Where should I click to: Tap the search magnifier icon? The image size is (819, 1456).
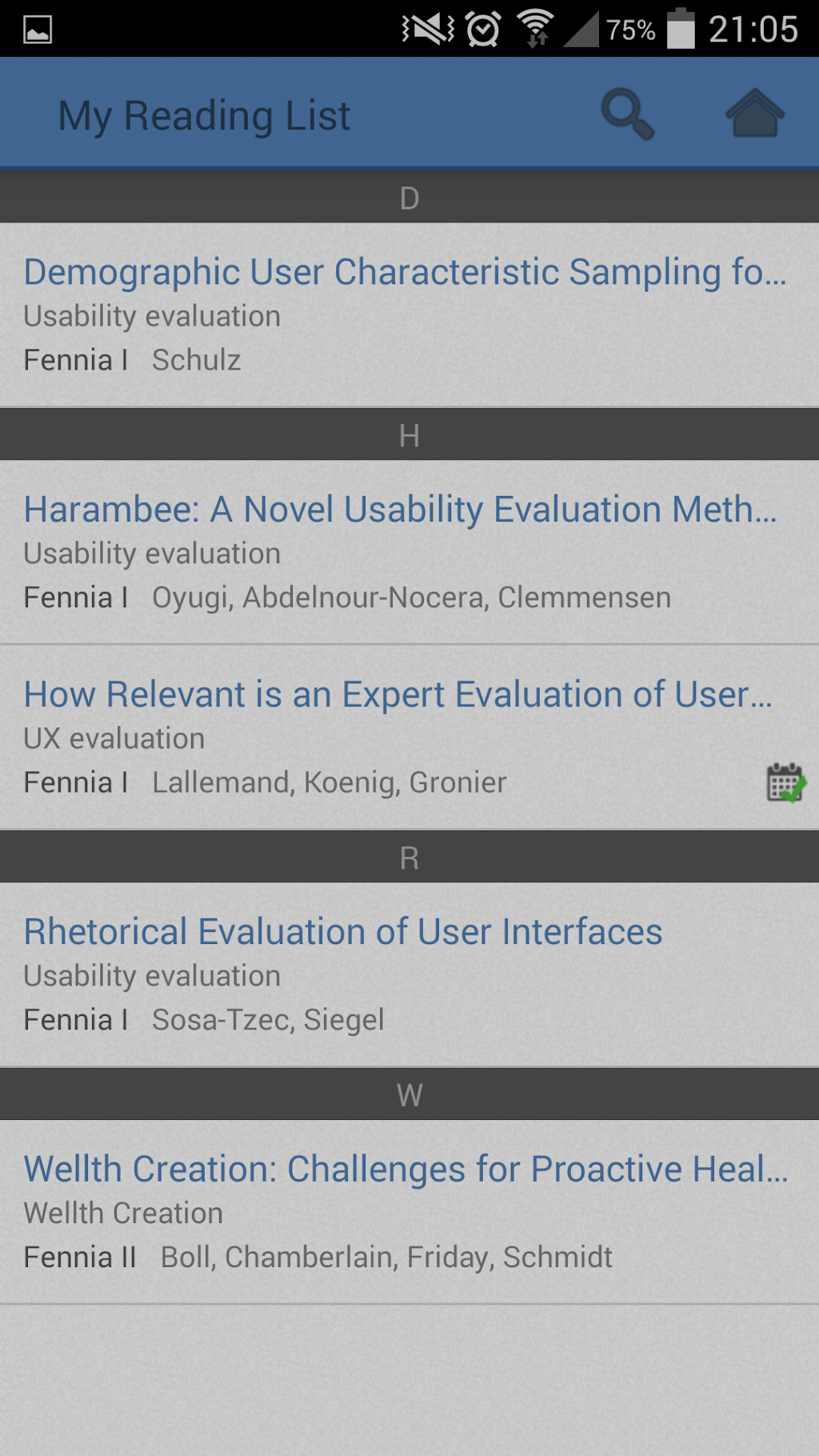pyautogui.click(x=628, y=114)
